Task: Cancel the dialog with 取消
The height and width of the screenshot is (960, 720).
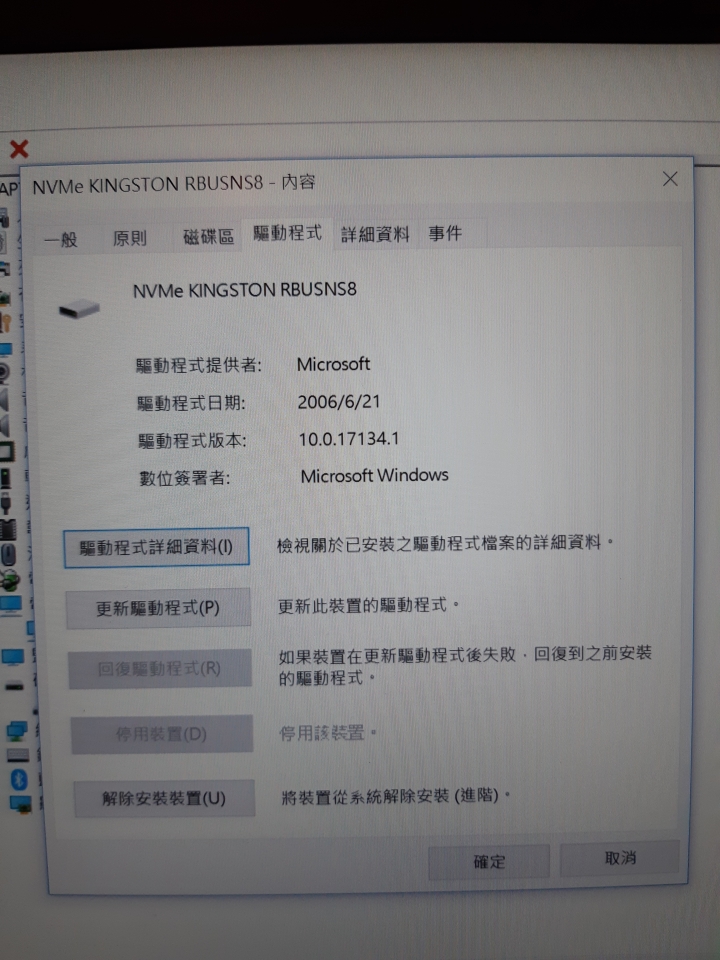Action: 620,858
